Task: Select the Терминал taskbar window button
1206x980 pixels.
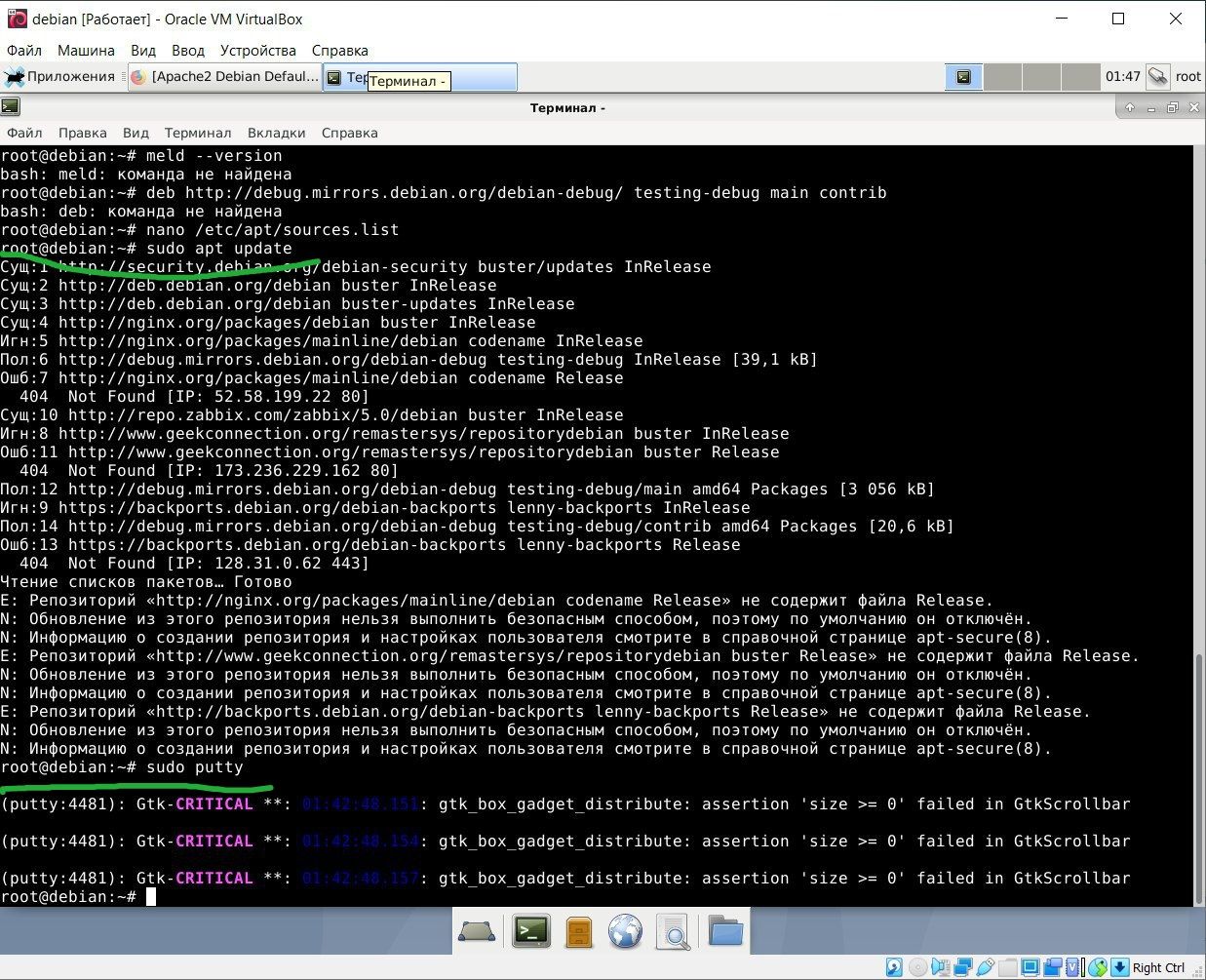Action: (419, 76)
